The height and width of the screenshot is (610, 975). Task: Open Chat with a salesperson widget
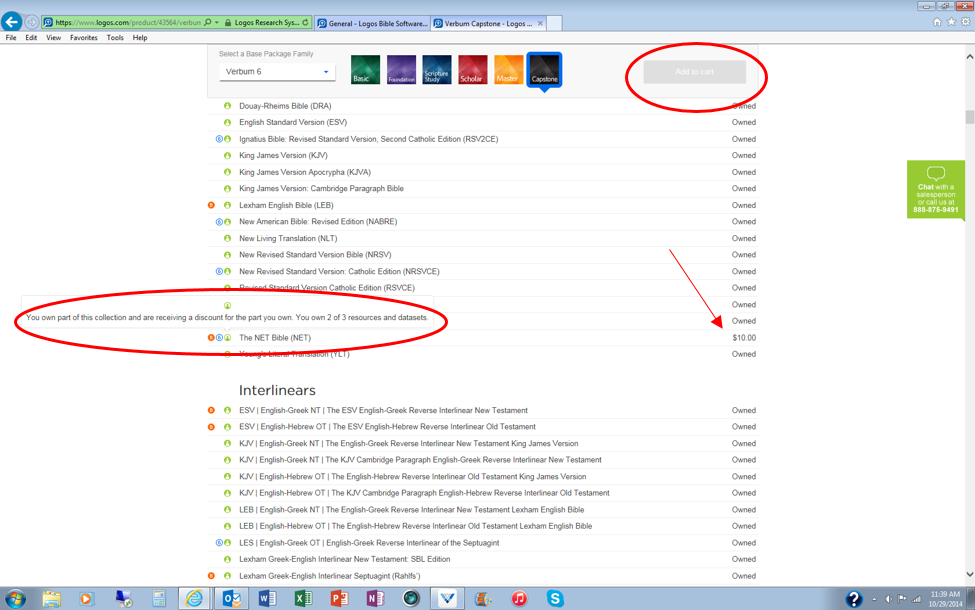tap(935, 190)
